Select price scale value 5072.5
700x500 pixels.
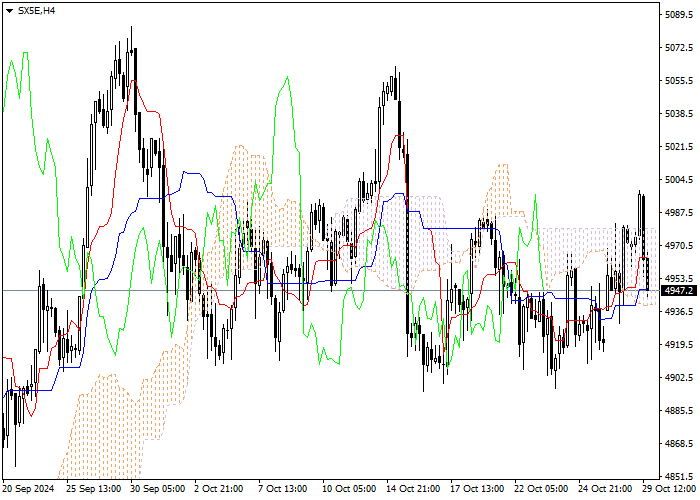pos(679,47)
